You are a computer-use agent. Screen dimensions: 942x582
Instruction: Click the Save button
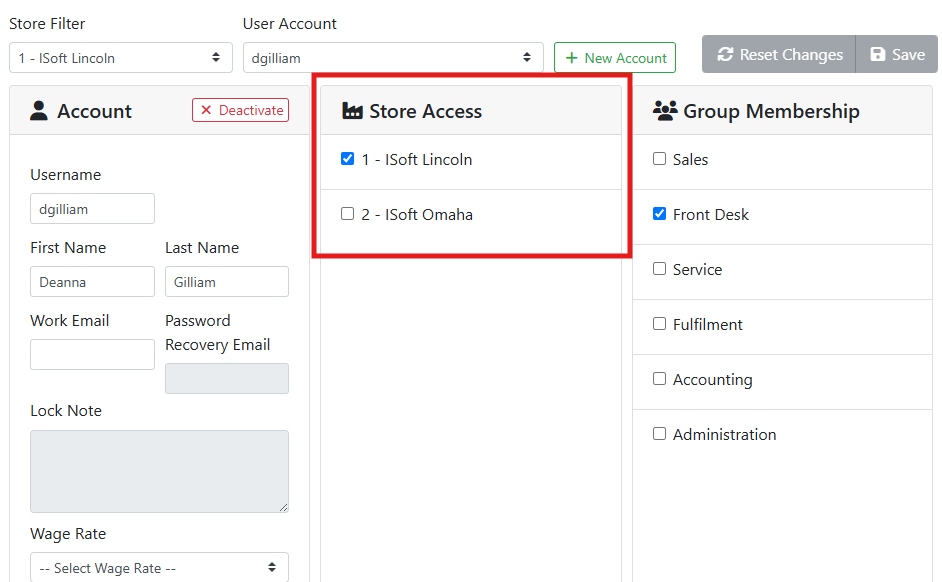[897, 55]
